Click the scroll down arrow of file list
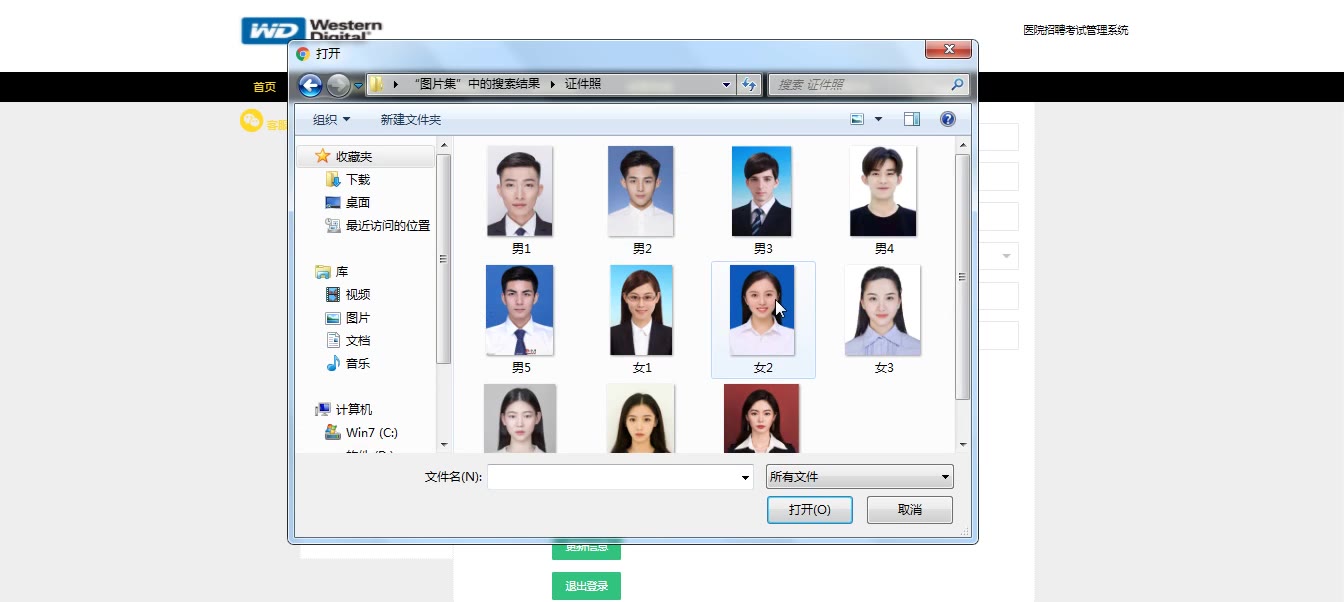 pyautogui.click(x=963, y=445)
